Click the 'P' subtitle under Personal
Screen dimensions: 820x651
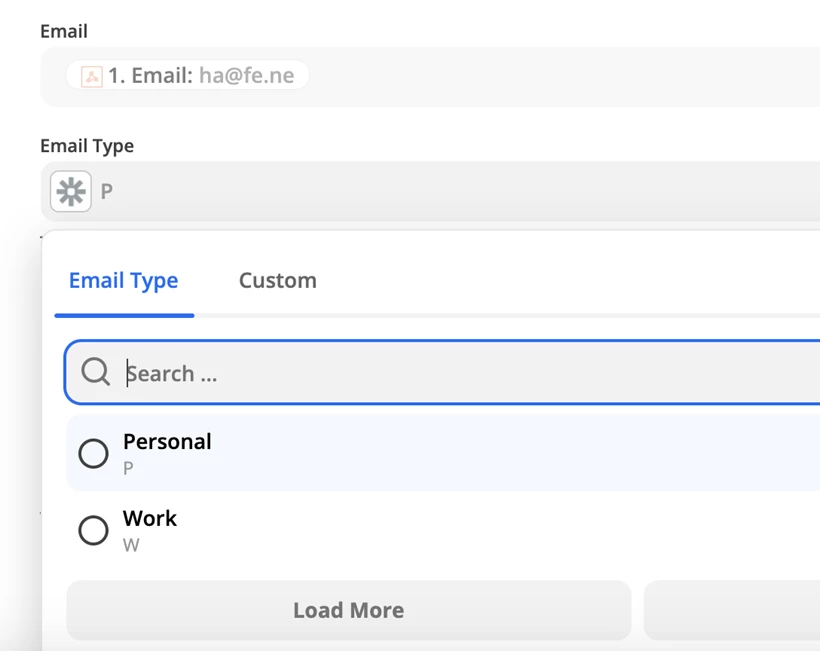(128, 468)
